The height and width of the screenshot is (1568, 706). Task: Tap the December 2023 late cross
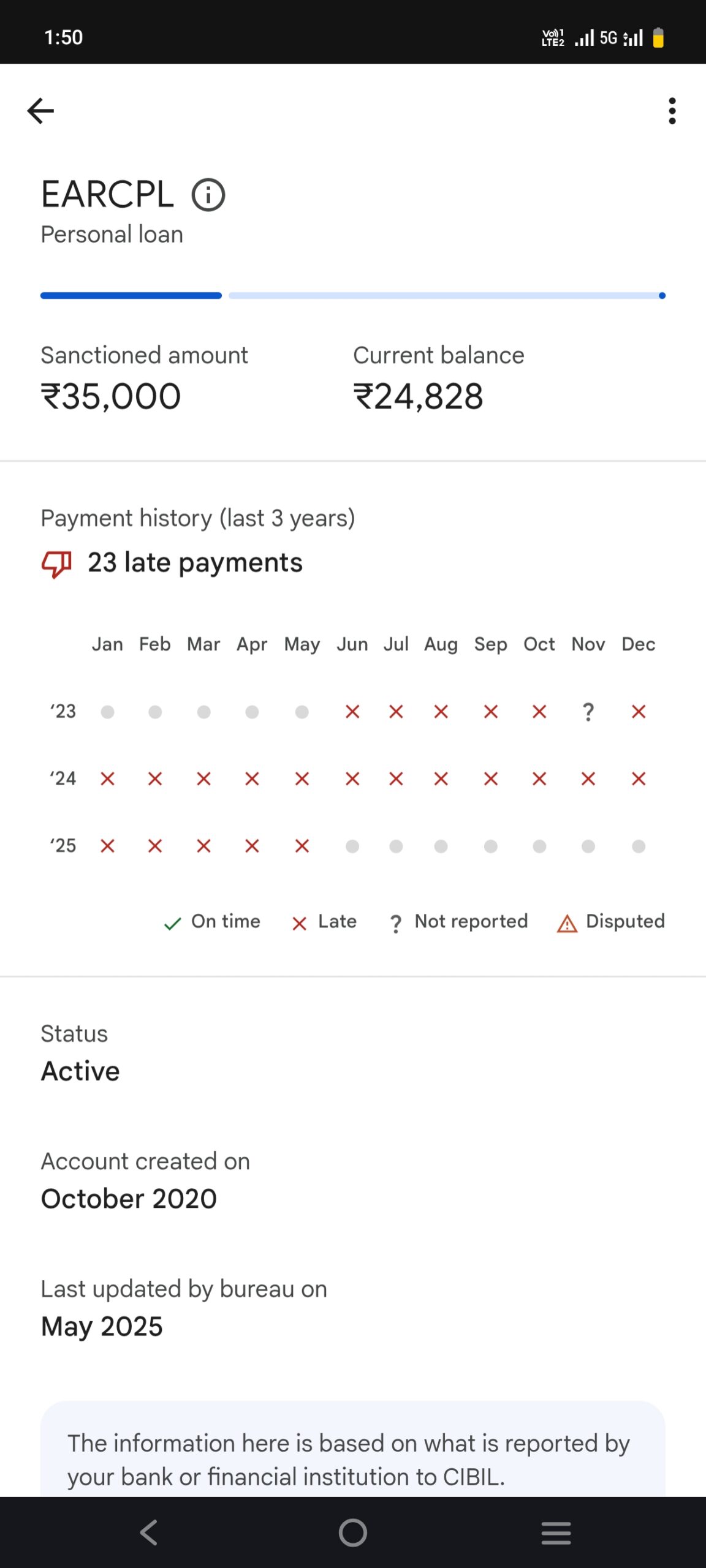tap(639, 712)
